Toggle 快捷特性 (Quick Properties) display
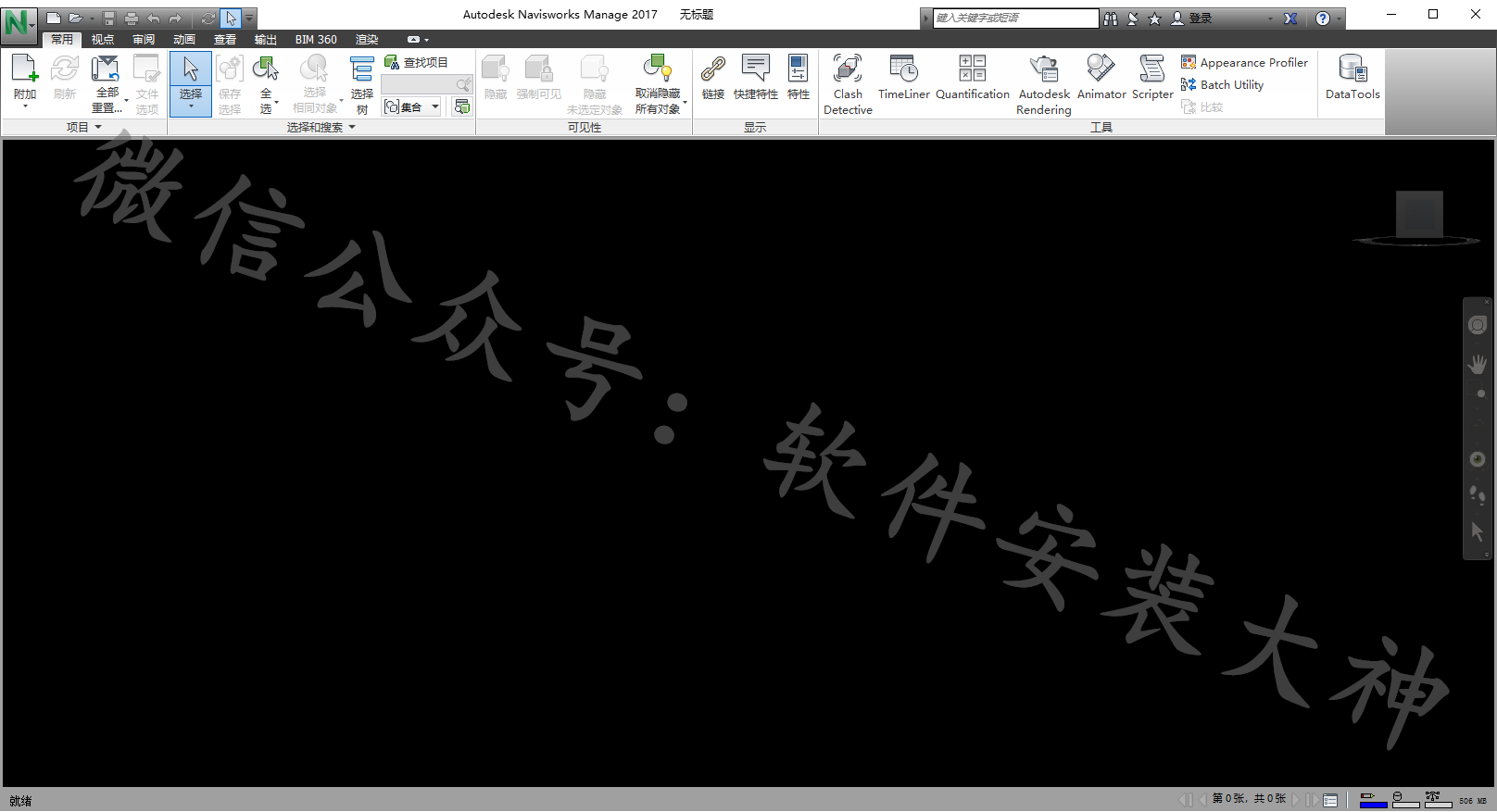This screenshot has width=1497, height=812. click(756, 78)
